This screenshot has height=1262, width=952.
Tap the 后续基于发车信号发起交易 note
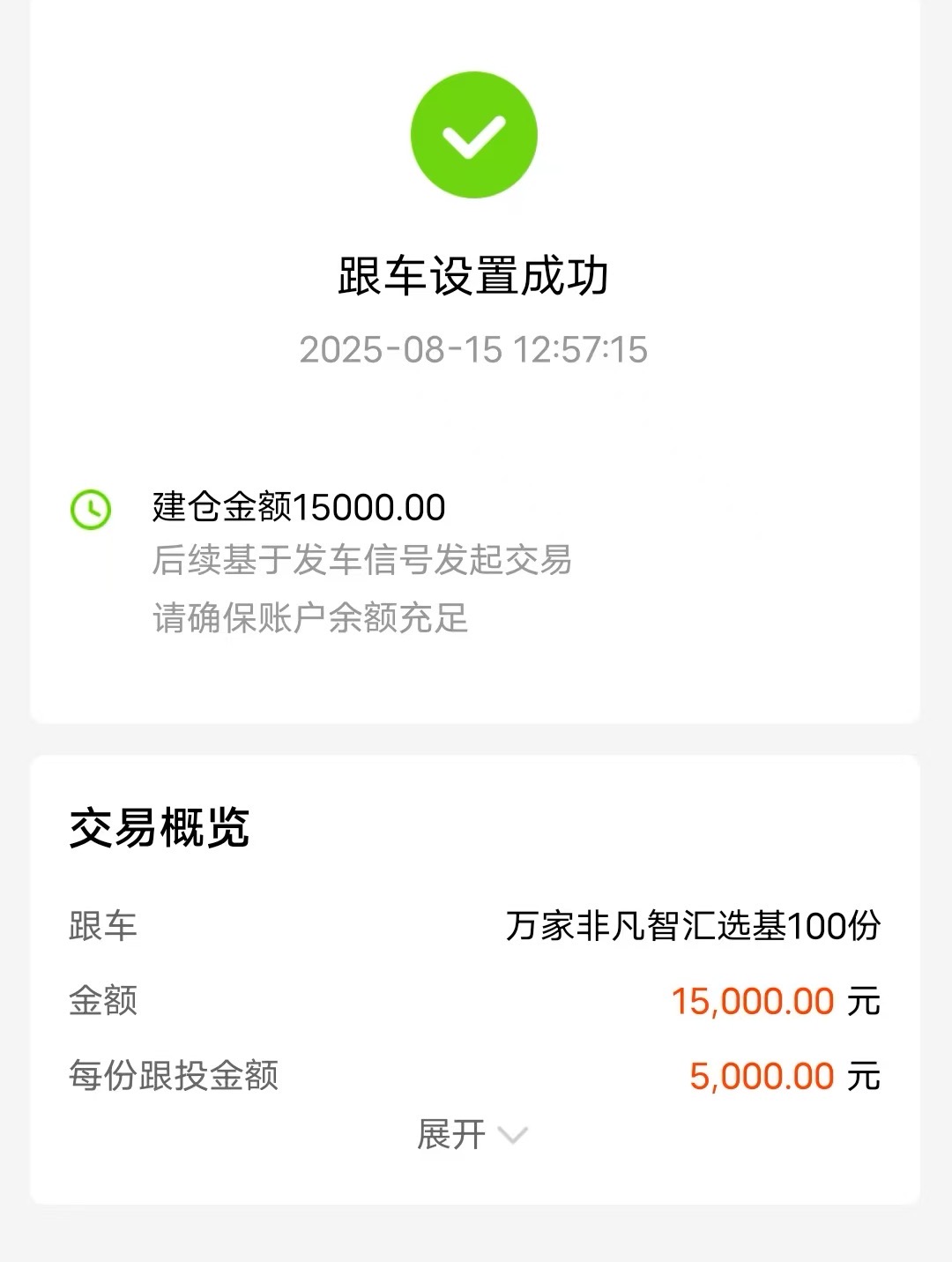click(362, 561)
